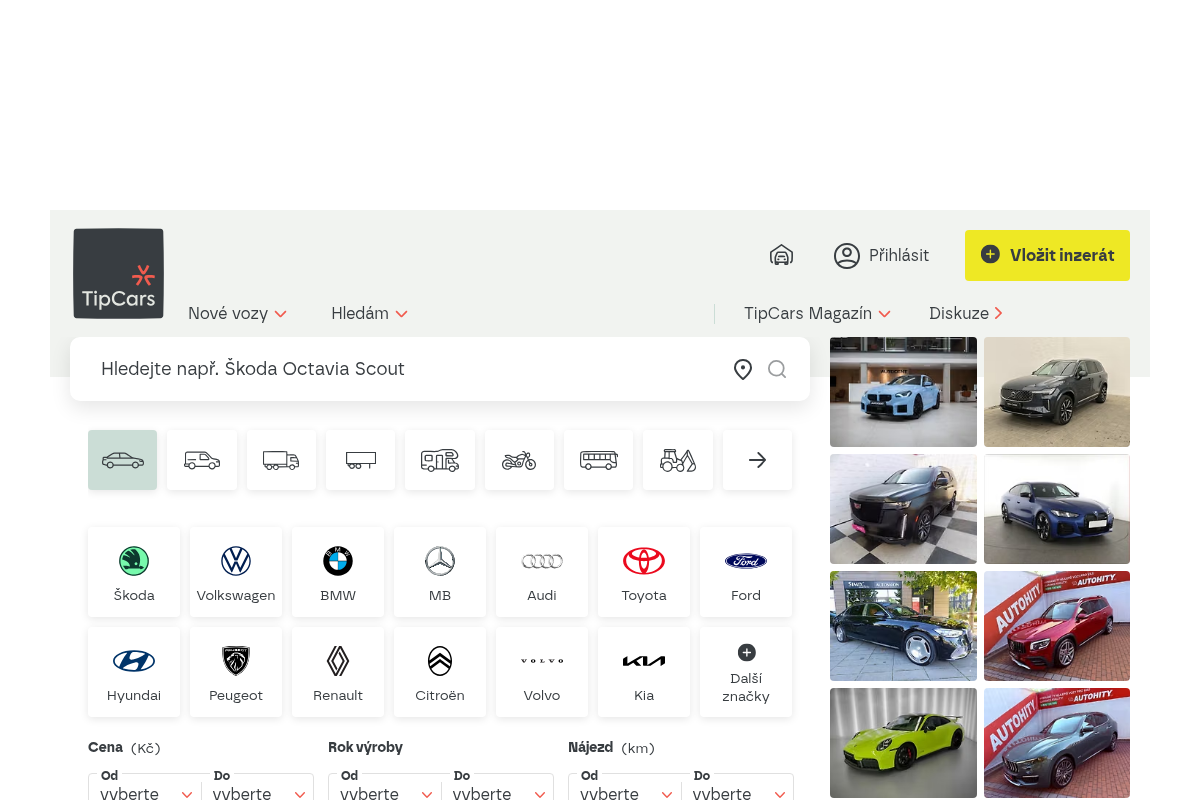Choose the Ford brand tile
Screen dimensions: 1200x800
click(746, 572)
